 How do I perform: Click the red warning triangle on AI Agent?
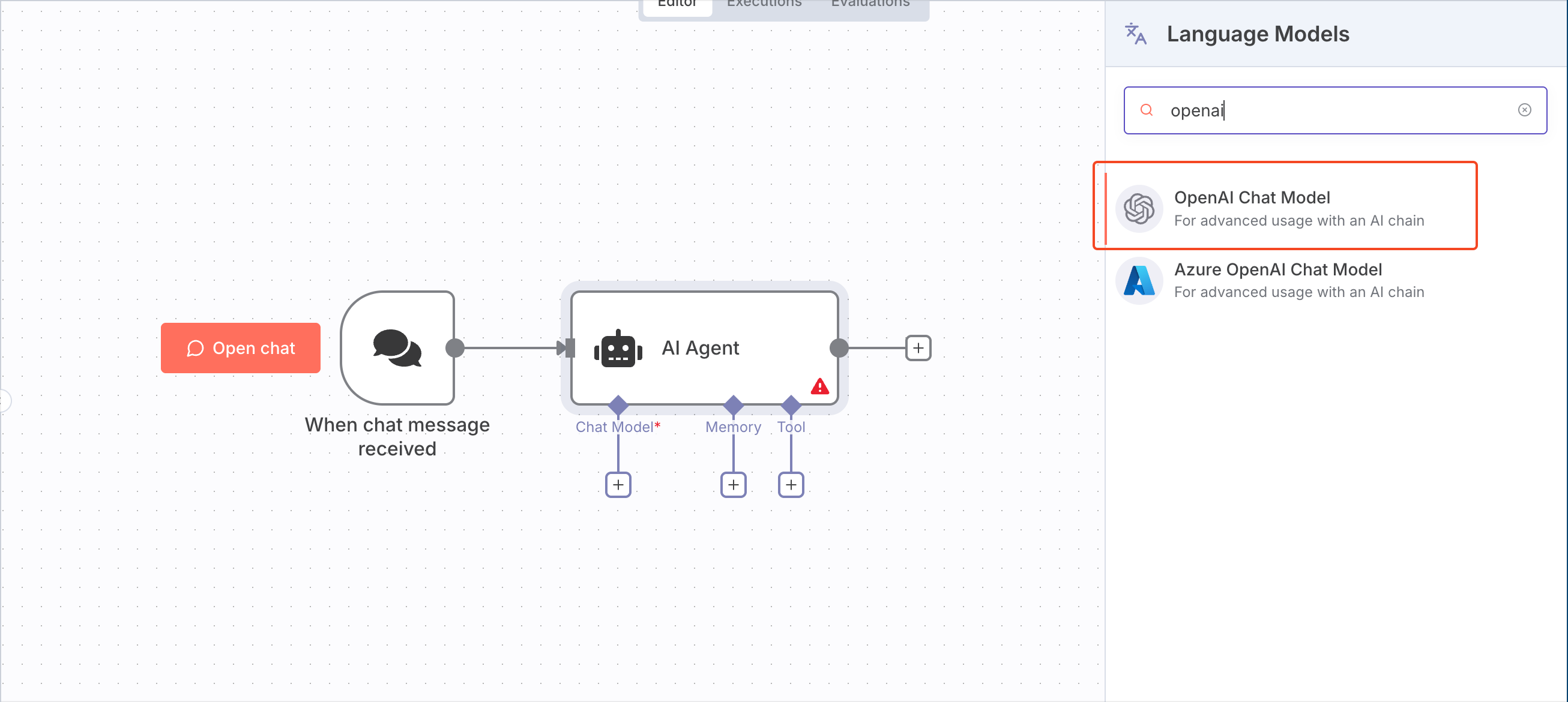(819, 386)
